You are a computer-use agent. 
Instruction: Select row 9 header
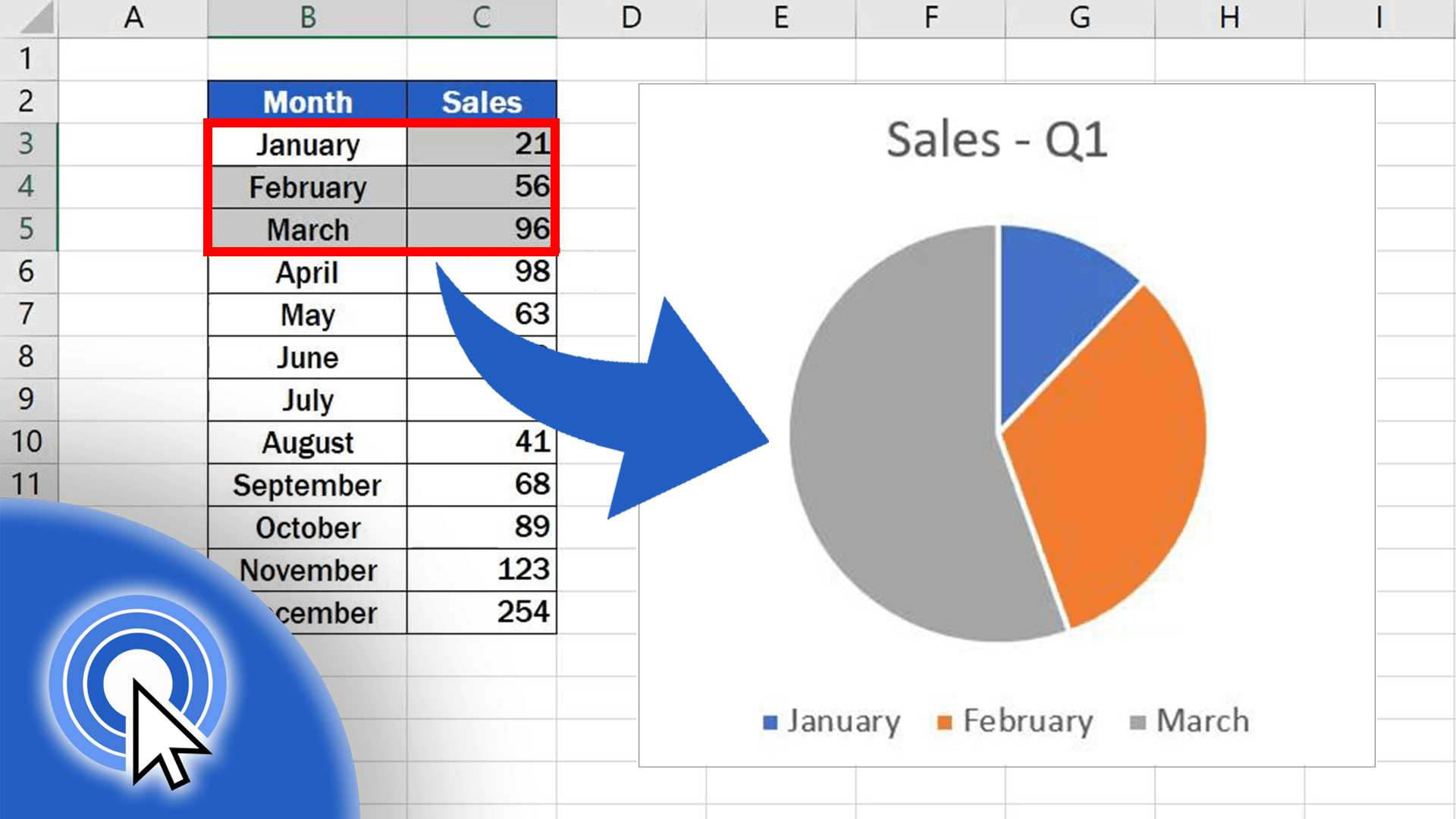28,398
